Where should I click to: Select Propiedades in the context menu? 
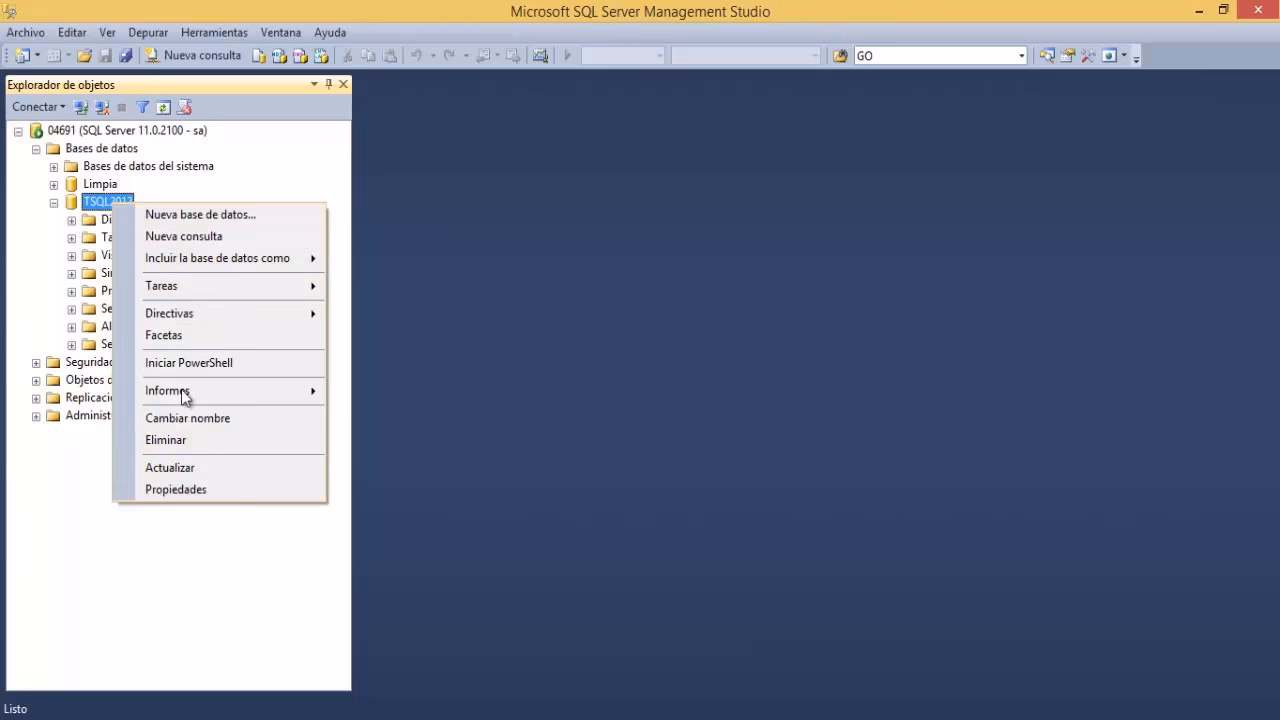pos(176,490)
